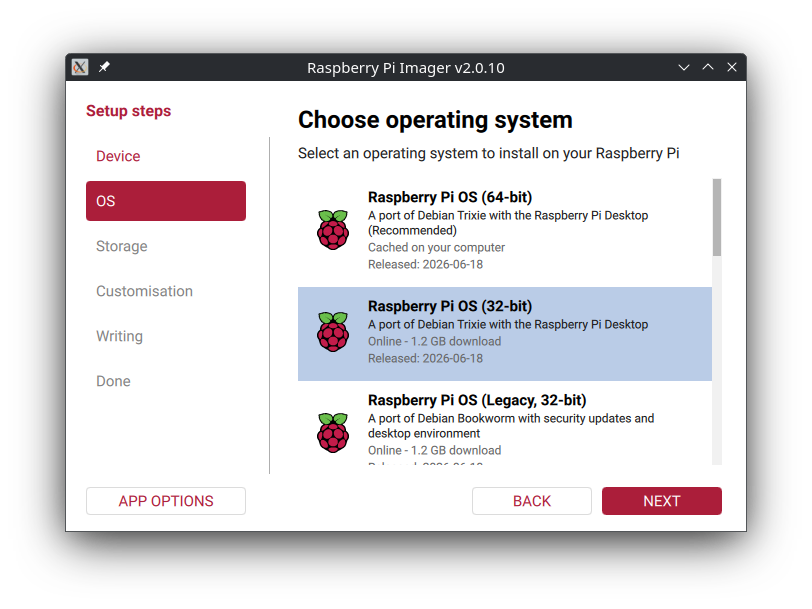Open the Done setup step
812x609 pixels.
click(166, 381)
